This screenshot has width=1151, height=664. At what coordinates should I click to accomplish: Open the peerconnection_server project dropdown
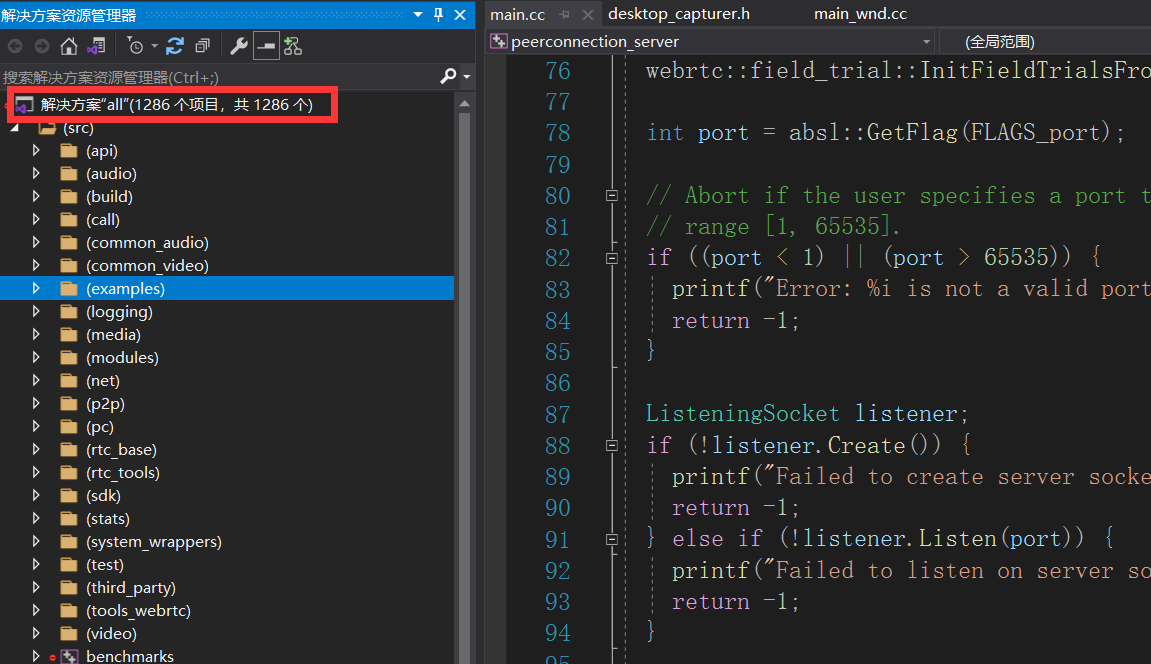(x=926, y=42)
